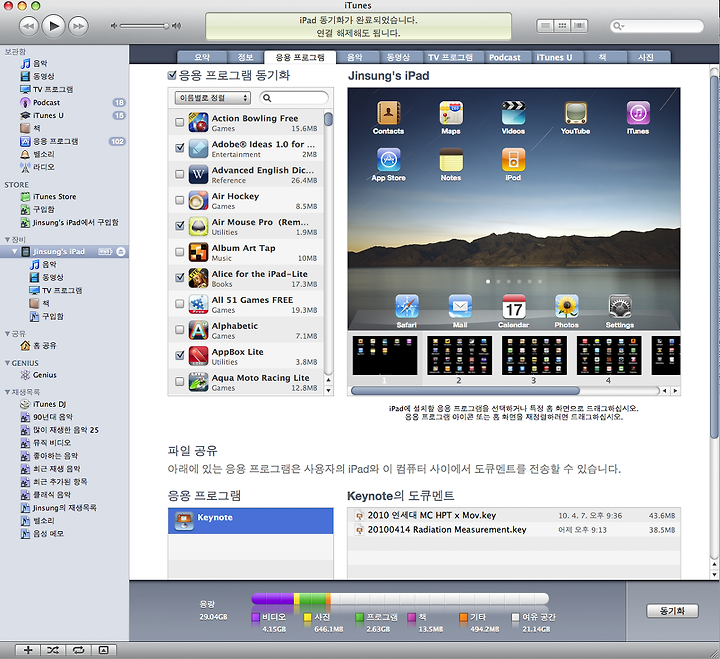Click Safari icon in iPad dock
The width and height of the screenshot is (720, 659).
click(x=407, y=307)
